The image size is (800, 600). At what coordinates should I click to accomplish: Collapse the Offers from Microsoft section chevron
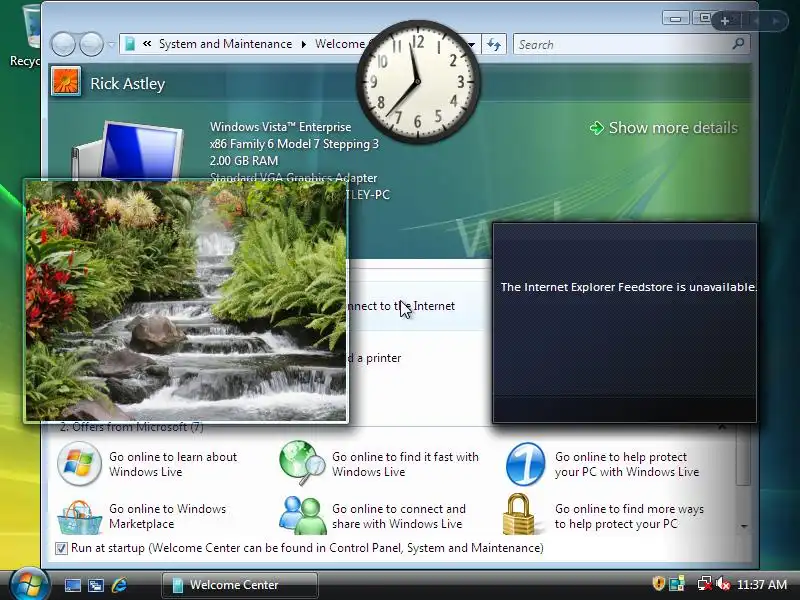pyautogui.click(x=722, y=428)
